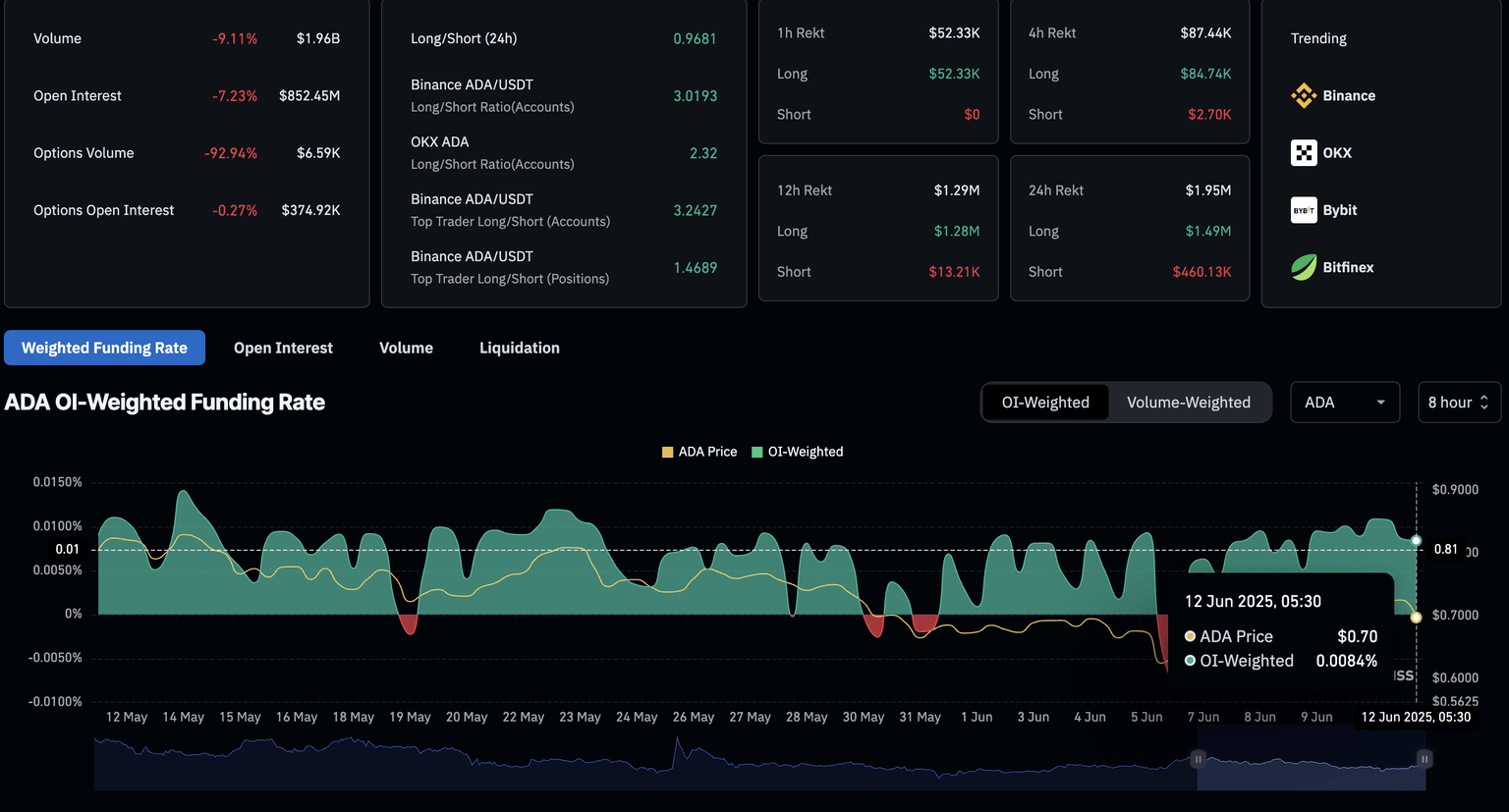
Task: Click the Binance logo icon
Action: pos(1303,95)
